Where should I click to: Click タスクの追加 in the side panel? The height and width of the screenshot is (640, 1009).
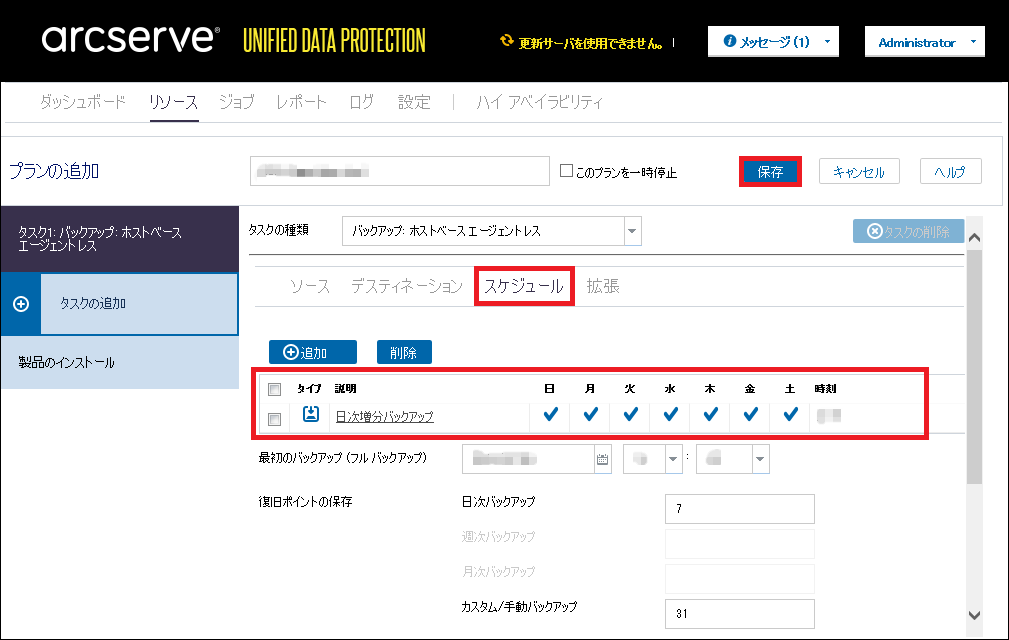pyautogui.click(x=140, y=304)
